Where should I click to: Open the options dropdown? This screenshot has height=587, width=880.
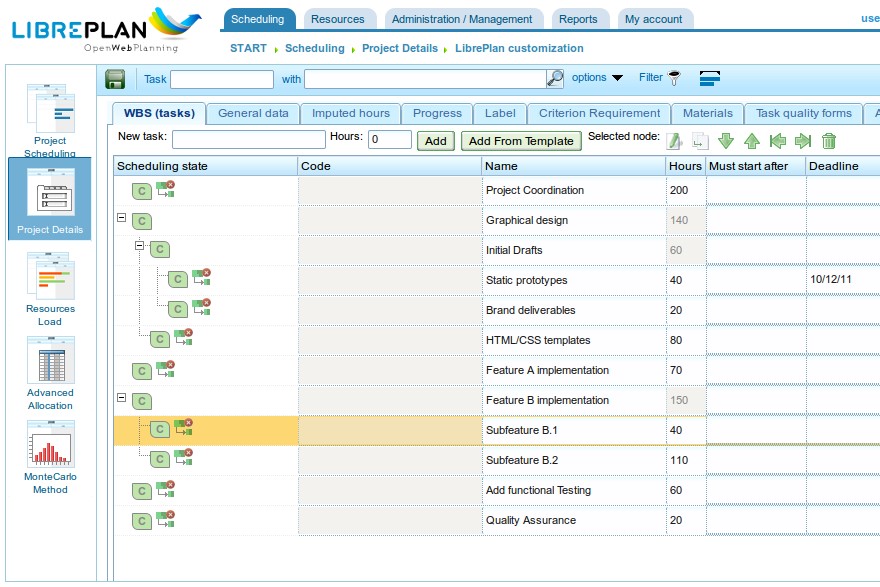[x=597, y=78]
